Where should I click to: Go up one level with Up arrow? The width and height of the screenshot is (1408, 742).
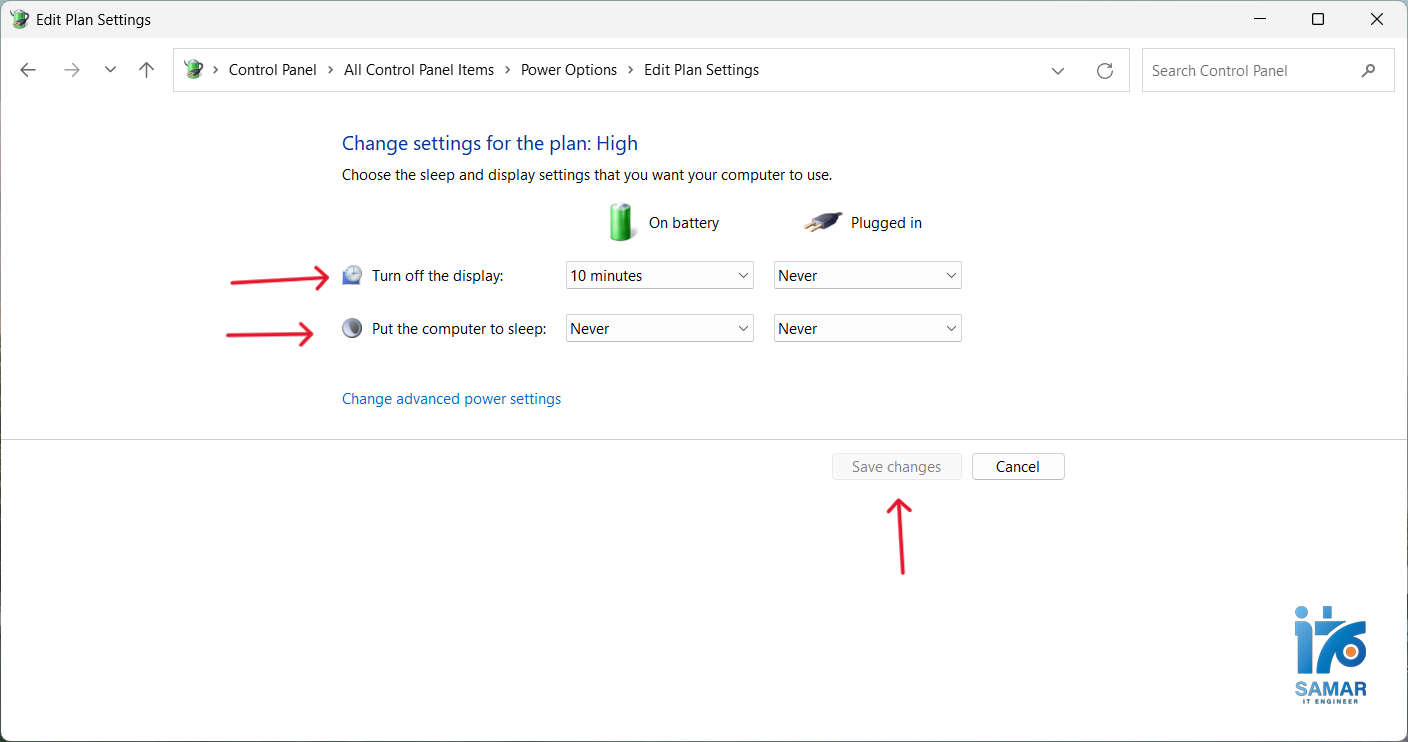[x=147, y=70]
